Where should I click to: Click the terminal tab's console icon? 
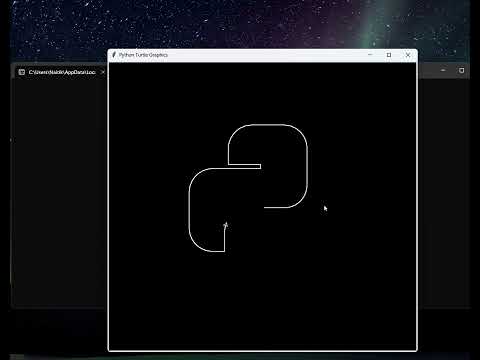(x=22, y=72)
